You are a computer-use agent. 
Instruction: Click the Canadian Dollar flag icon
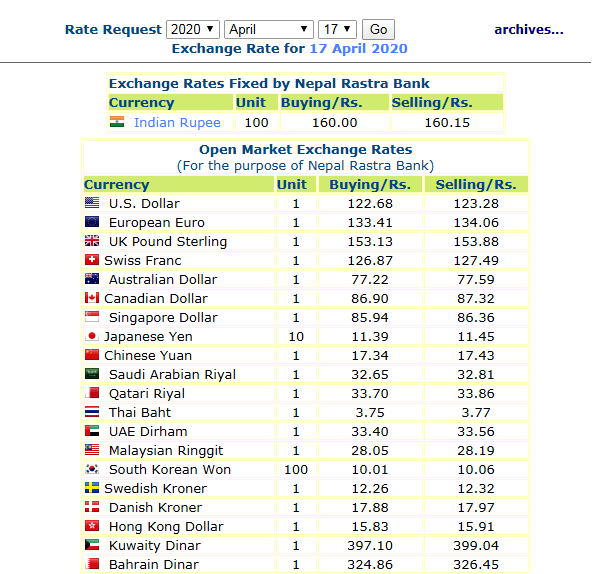[92, 298]
